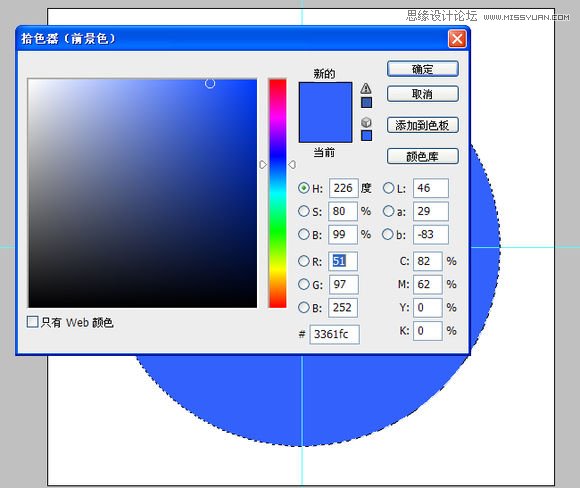This screenshot has width=580, height=488.
Task: Click the C field showing 82
Action: click(428, 261)
